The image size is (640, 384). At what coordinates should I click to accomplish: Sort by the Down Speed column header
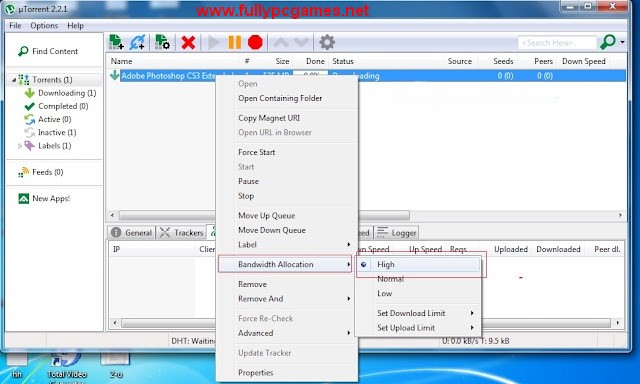click(584, 61)
